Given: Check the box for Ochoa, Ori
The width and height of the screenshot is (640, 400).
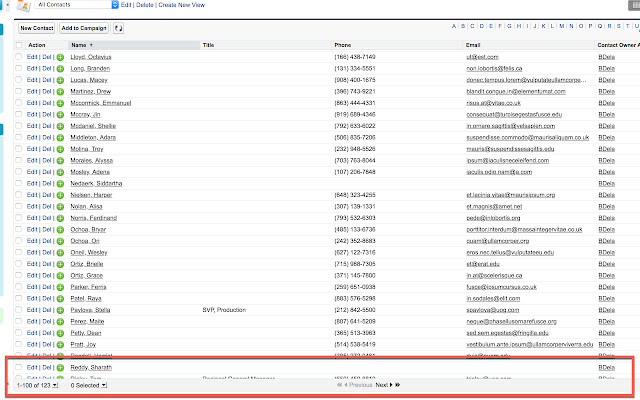Looking at the screenshot, I should pos(19,241).
